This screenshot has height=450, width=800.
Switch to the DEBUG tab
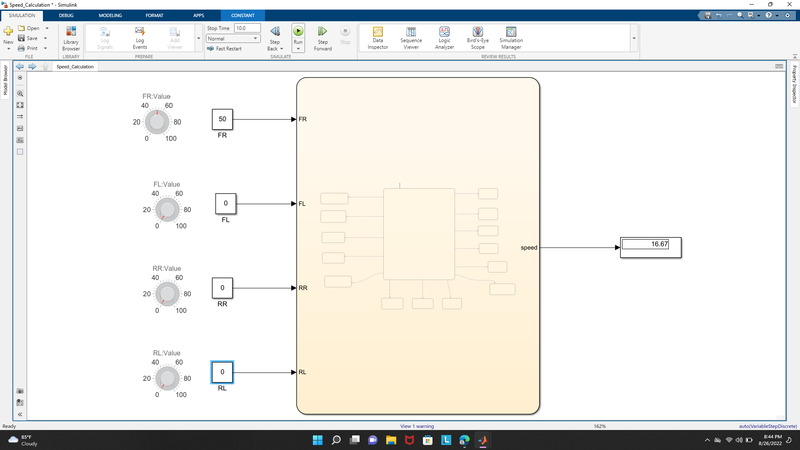(66, 15)
